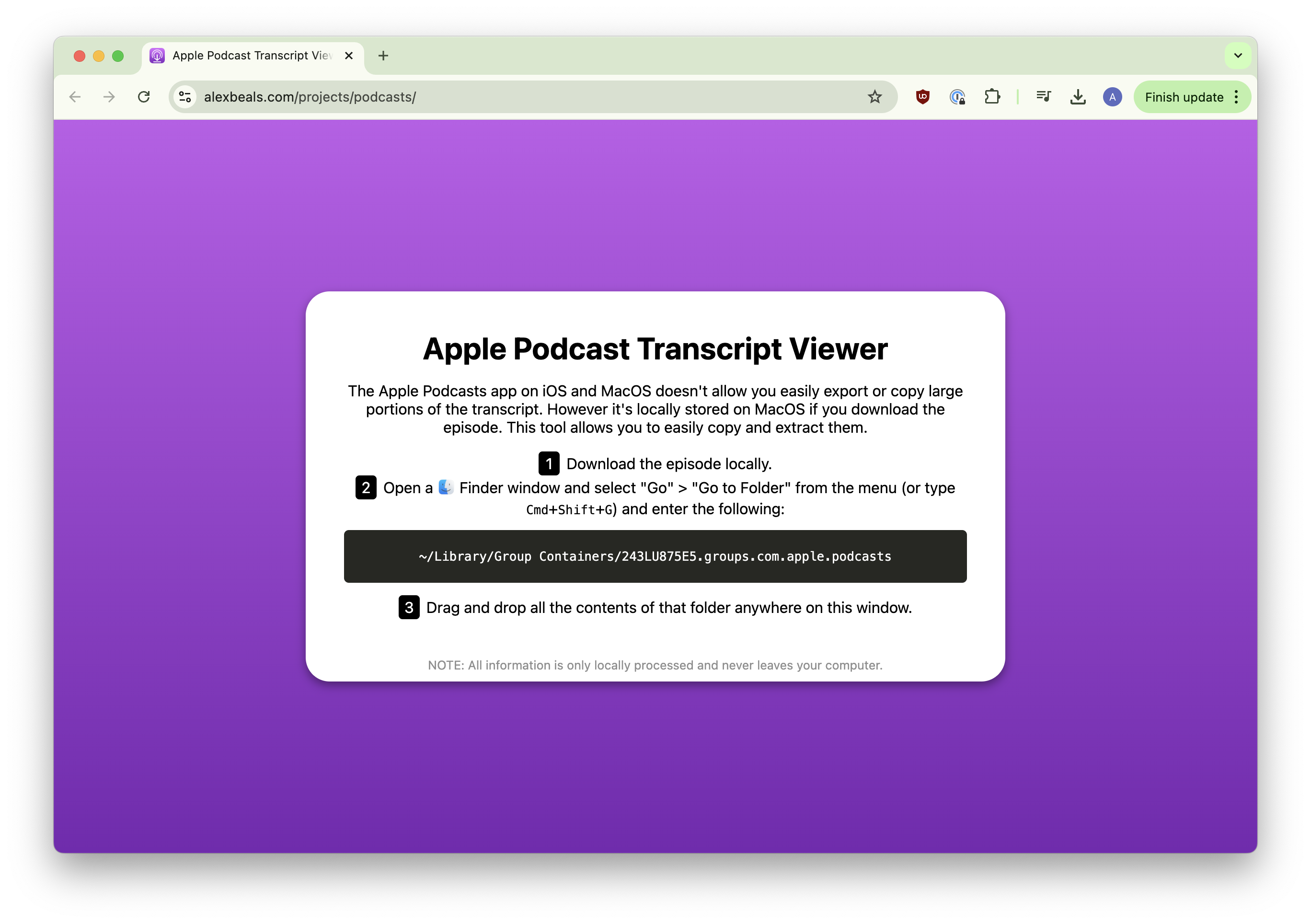The image size is (1311, 924).
Task: Select the Apple Podcast Transcript Viewer tab
Action: click(253, 57)
